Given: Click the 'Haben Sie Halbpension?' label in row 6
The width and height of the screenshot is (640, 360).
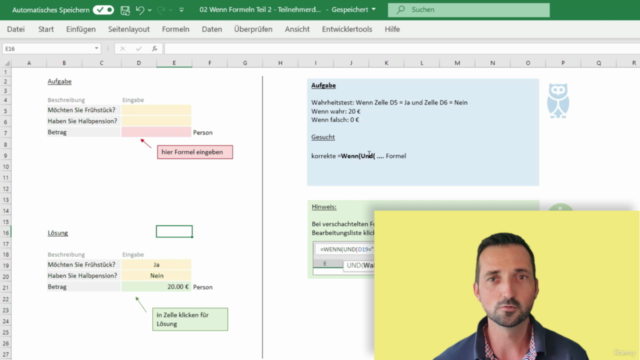Looking at the screenshot, I should click(82, 121).
